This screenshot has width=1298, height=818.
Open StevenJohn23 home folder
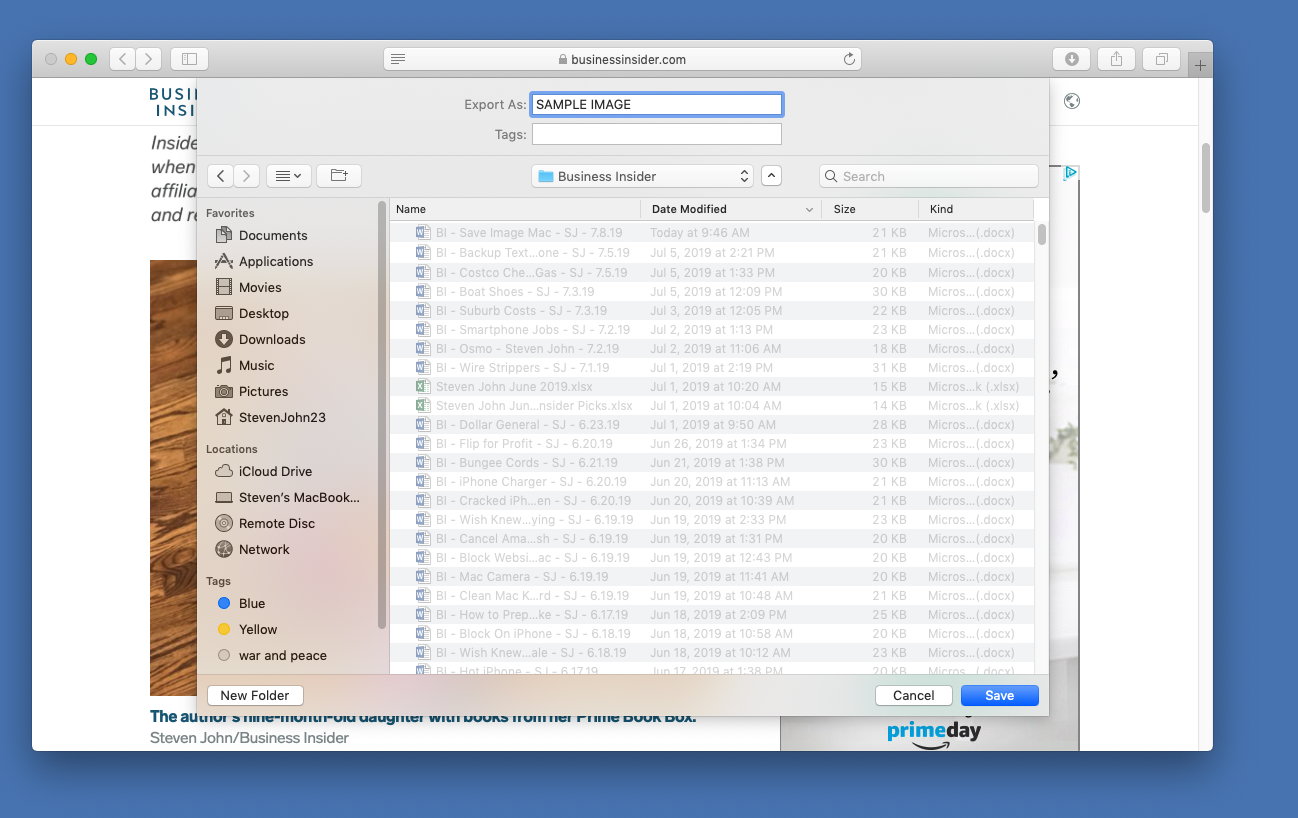coord(281,417)
